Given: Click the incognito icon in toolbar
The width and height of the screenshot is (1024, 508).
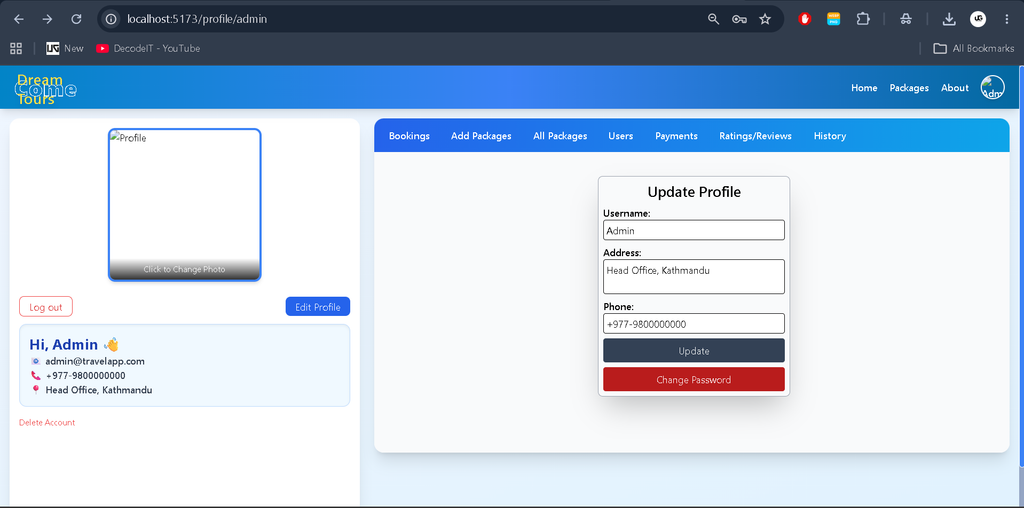Looking at the screenshot, I should [x=905, y=19].
